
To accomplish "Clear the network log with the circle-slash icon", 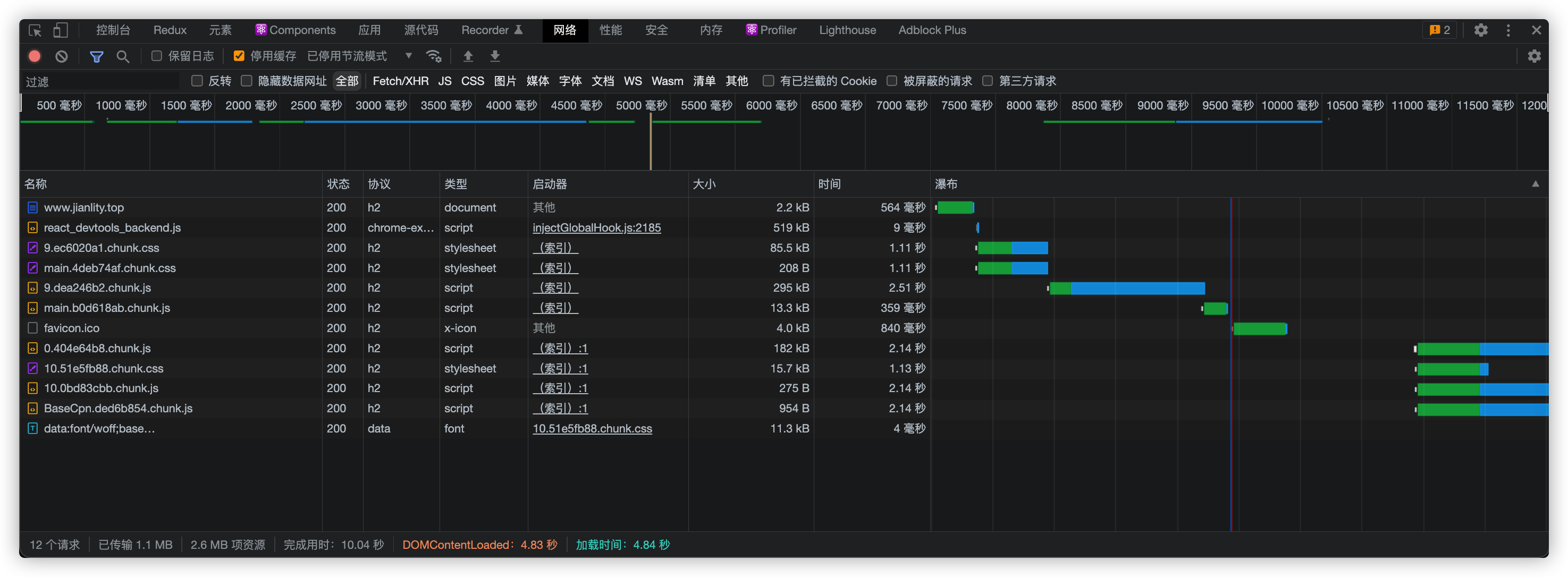I will 62,56.
